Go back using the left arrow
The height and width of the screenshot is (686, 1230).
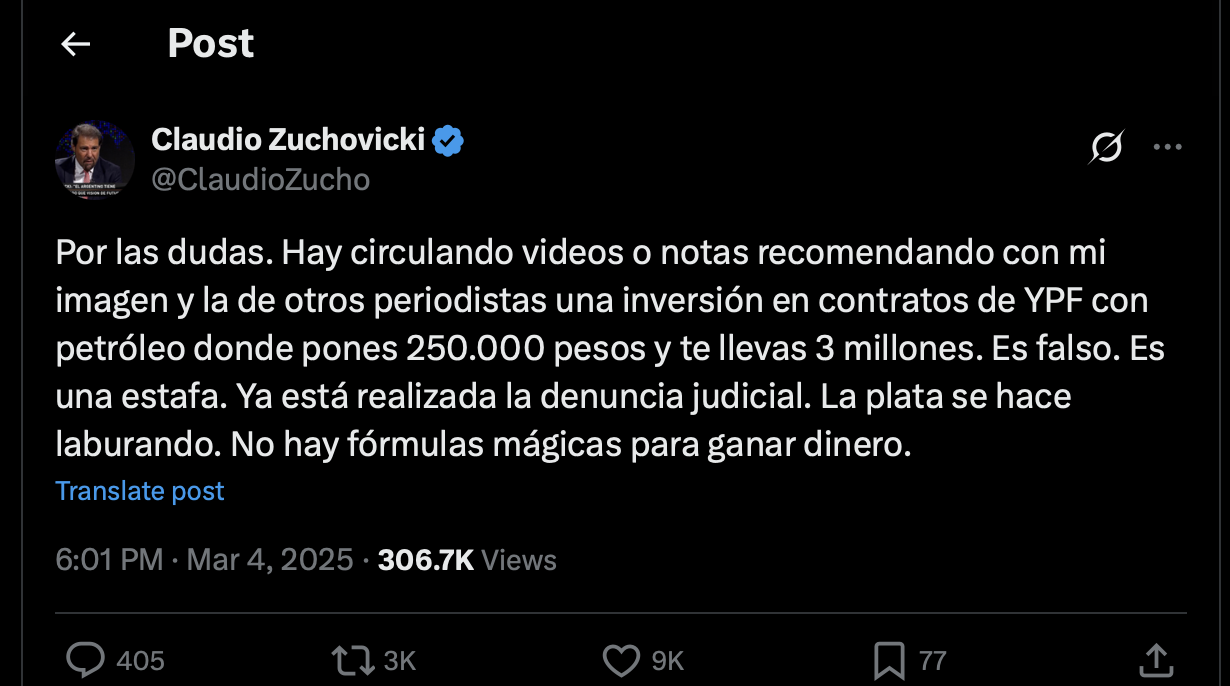76,44
